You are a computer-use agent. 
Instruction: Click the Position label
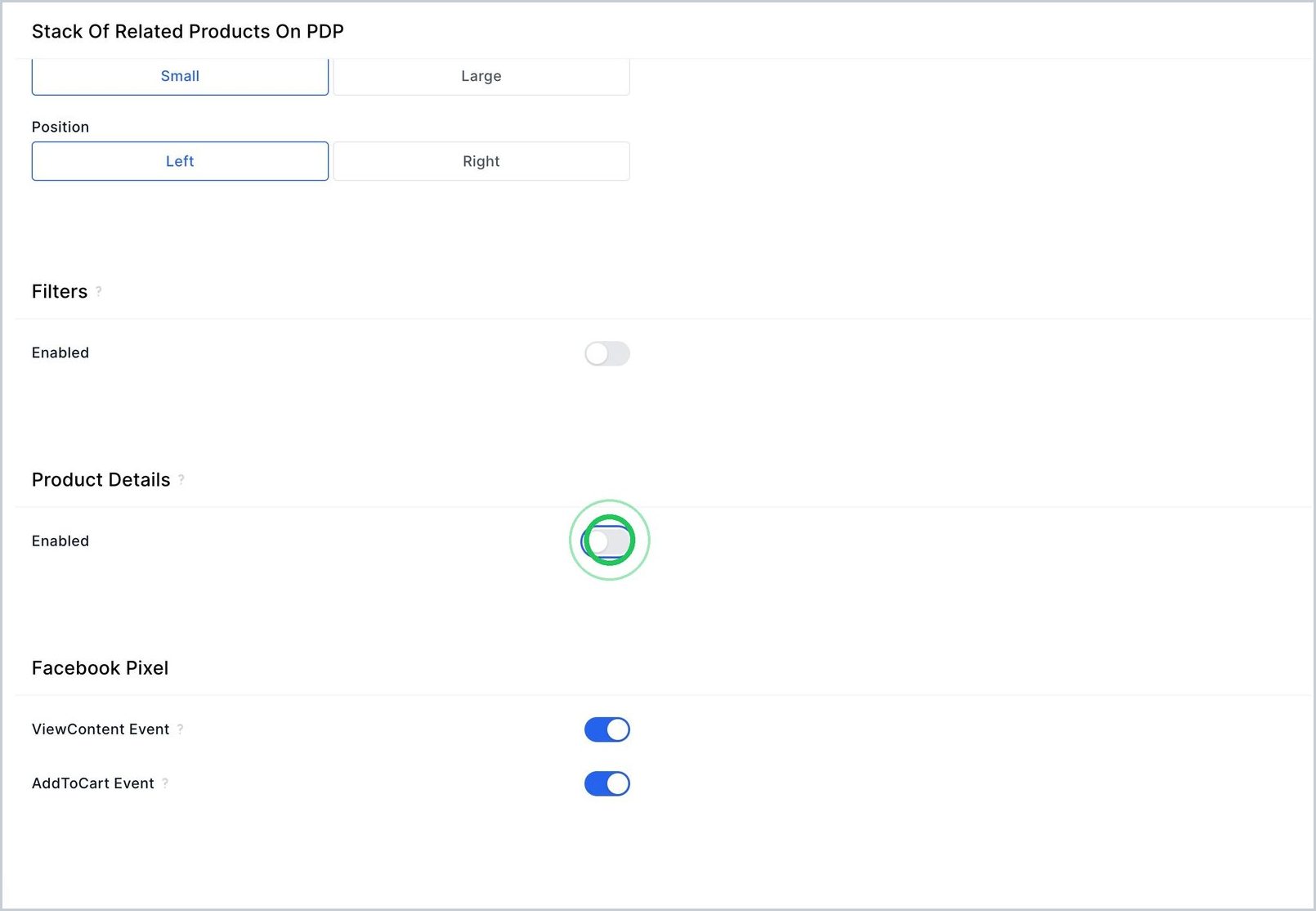click(60, 127)
